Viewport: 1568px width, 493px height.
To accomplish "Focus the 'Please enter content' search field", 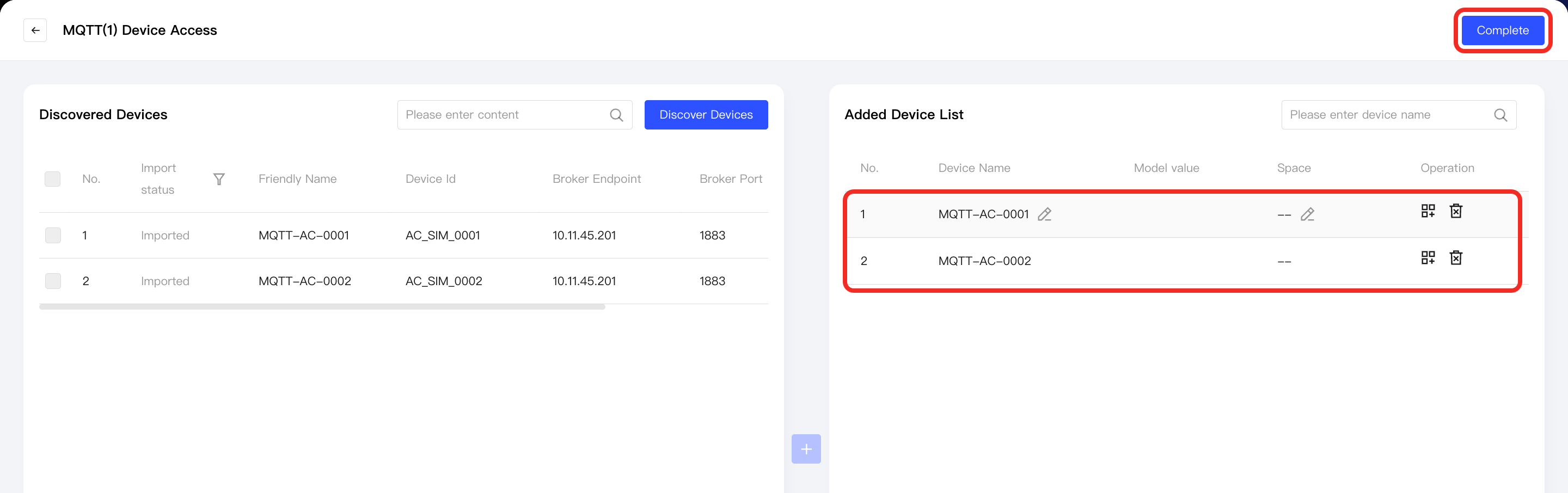I will coord(514,115).
